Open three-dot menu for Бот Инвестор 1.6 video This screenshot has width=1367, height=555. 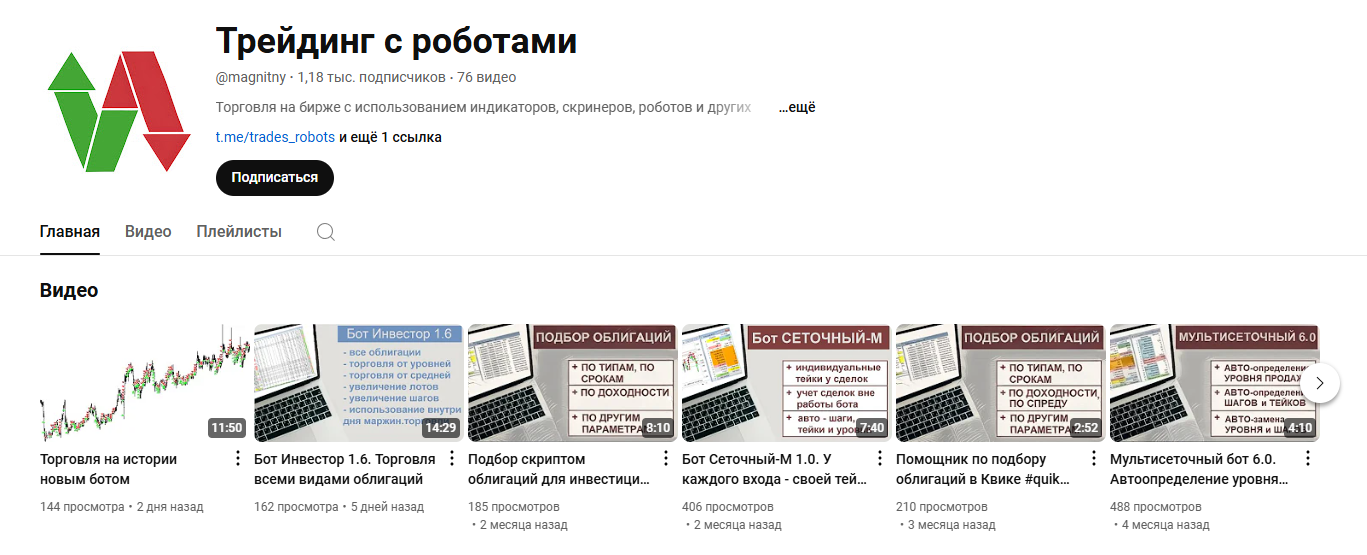[x=451, y=459]
